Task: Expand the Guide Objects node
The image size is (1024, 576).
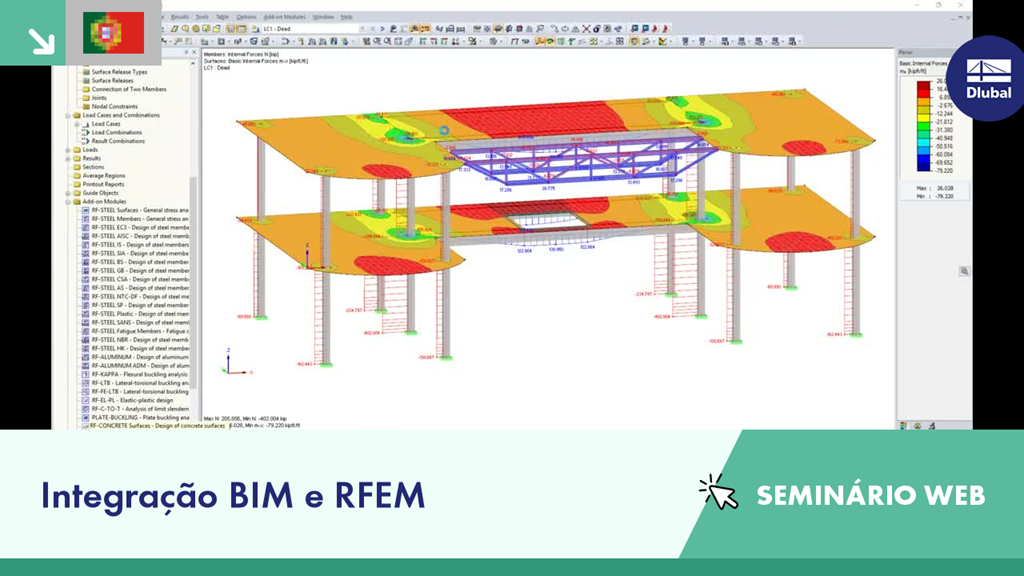Action: (68, 193)
